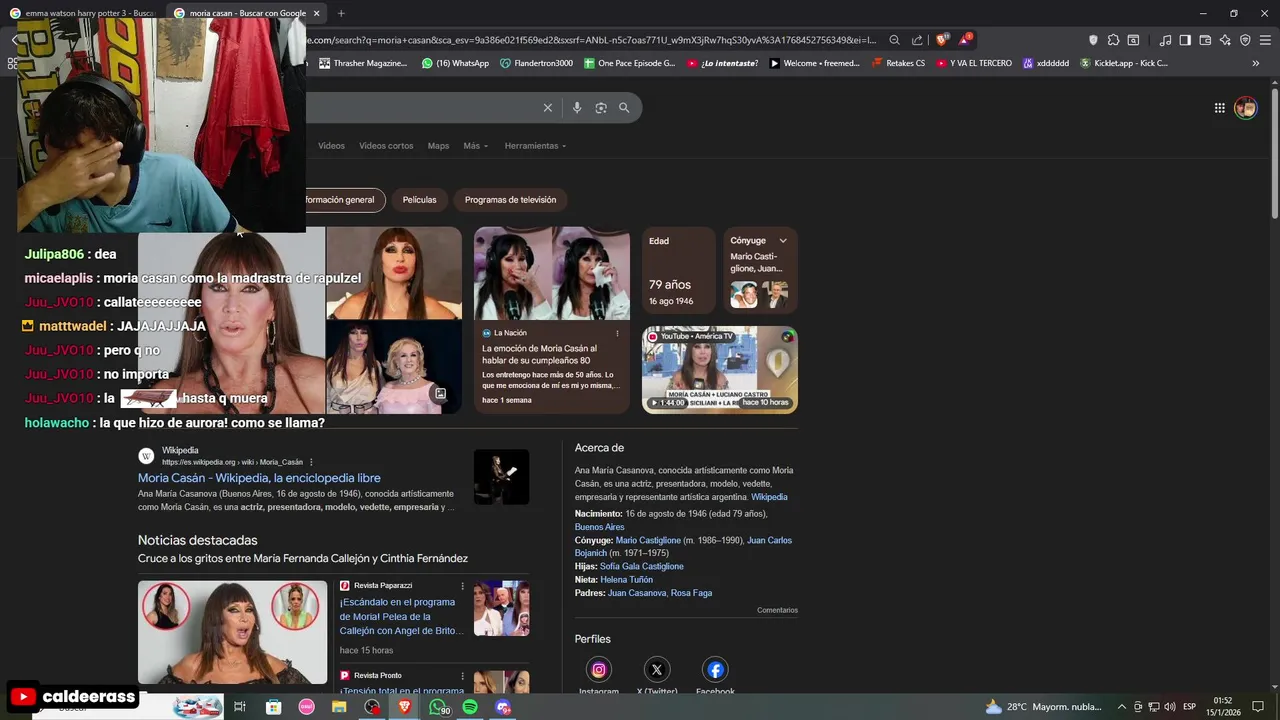This screenshot has width=1280, height=720.
Task: Play YouTube América TV video thumbnail
Action: point(720,369)
